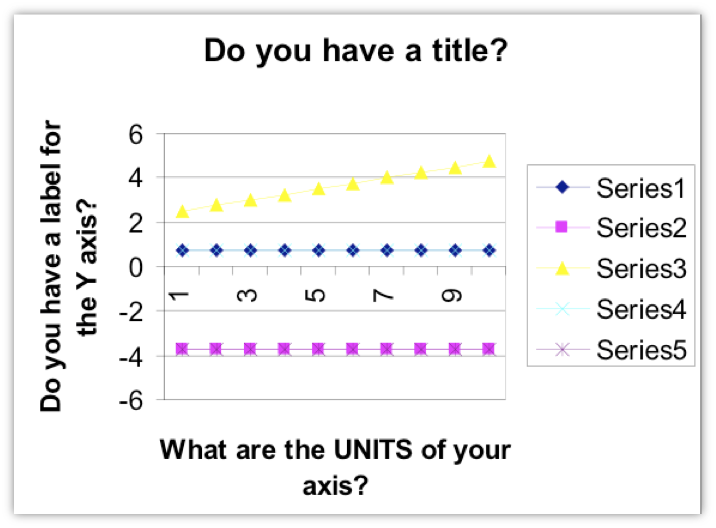This screenshot has width=716, height=528.
Task: Click the X axis tick label 9
Action: coord(452,295)
